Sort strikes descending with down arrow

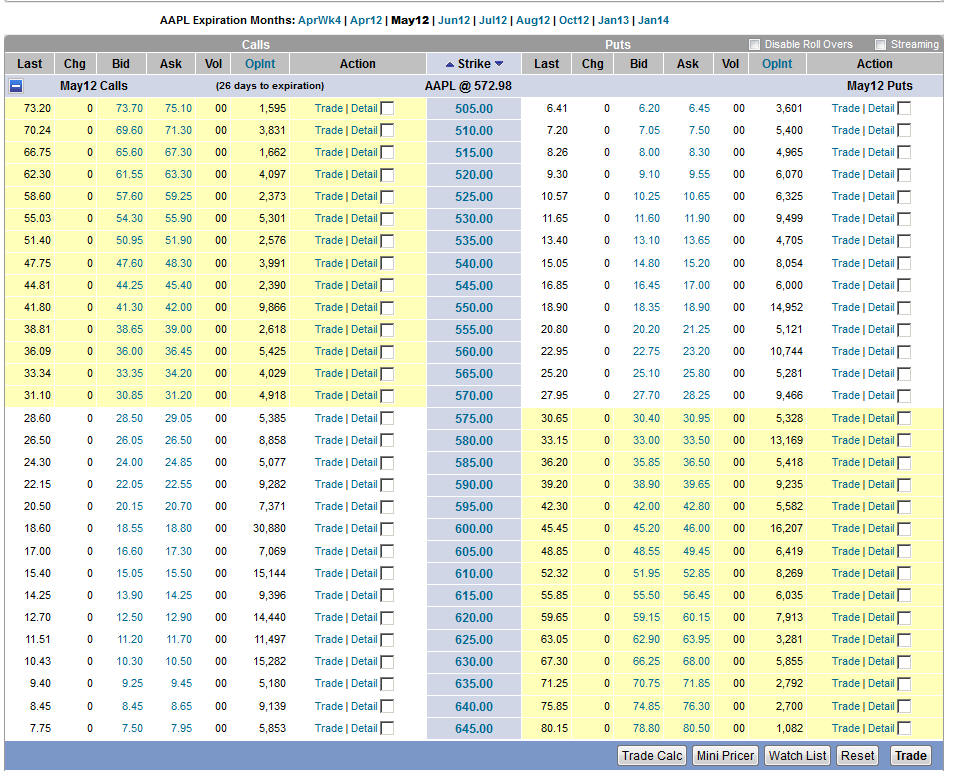(499, 64)
